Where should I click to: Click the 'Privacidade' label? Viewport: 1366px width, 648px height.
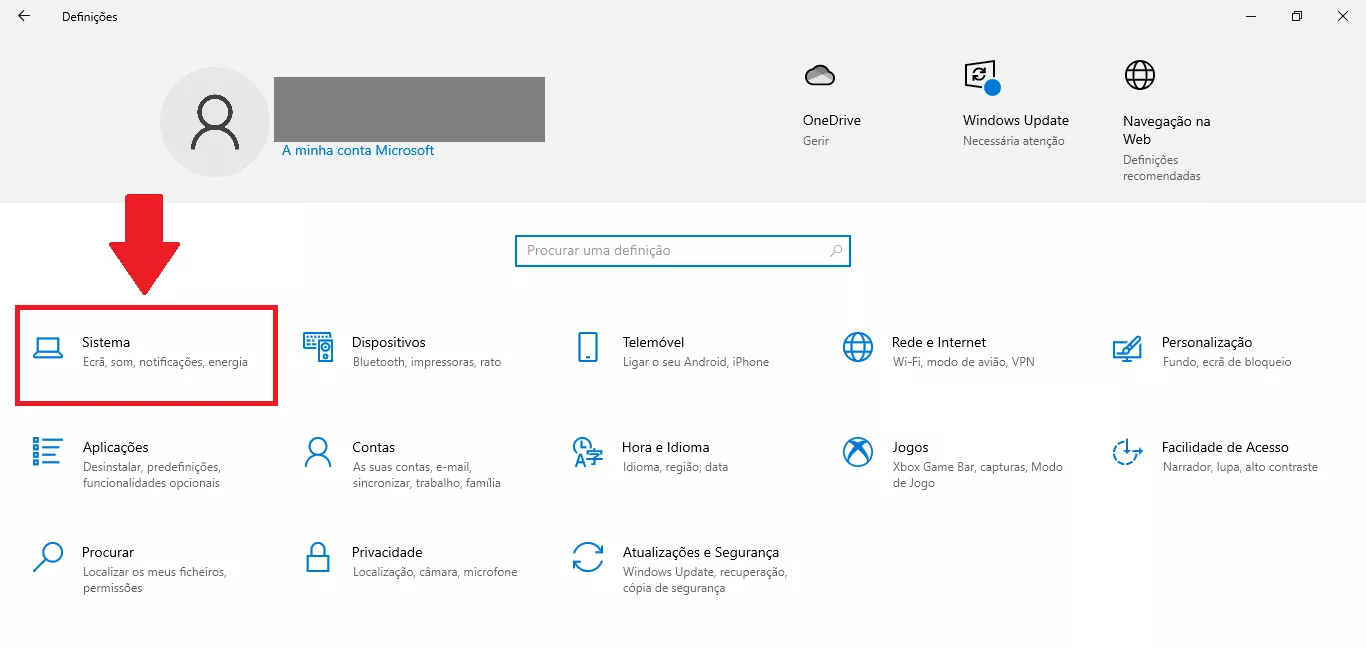coord(387,552)
